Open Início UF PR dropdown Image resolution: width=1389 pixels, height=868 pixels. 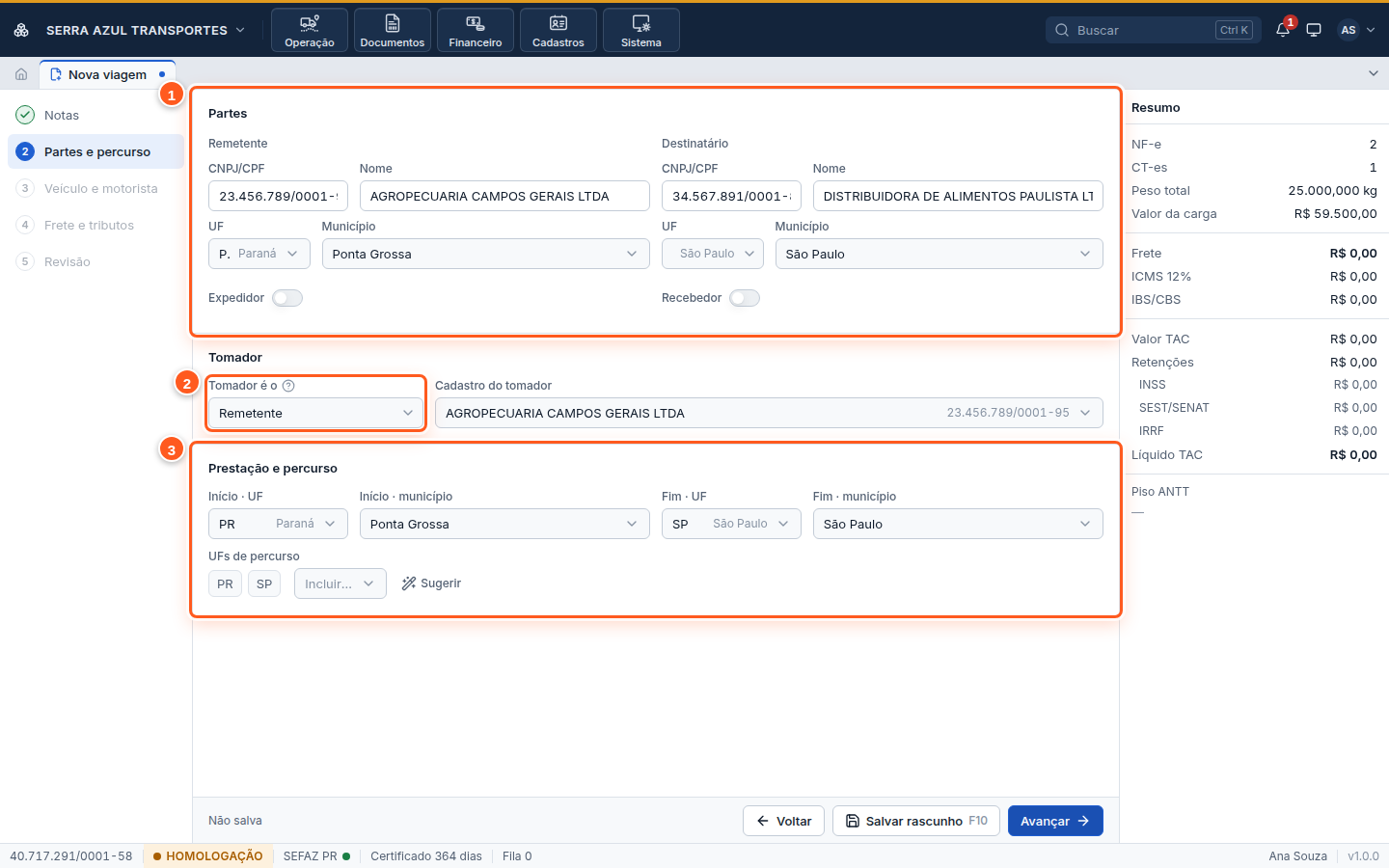[x=278, y=524]
